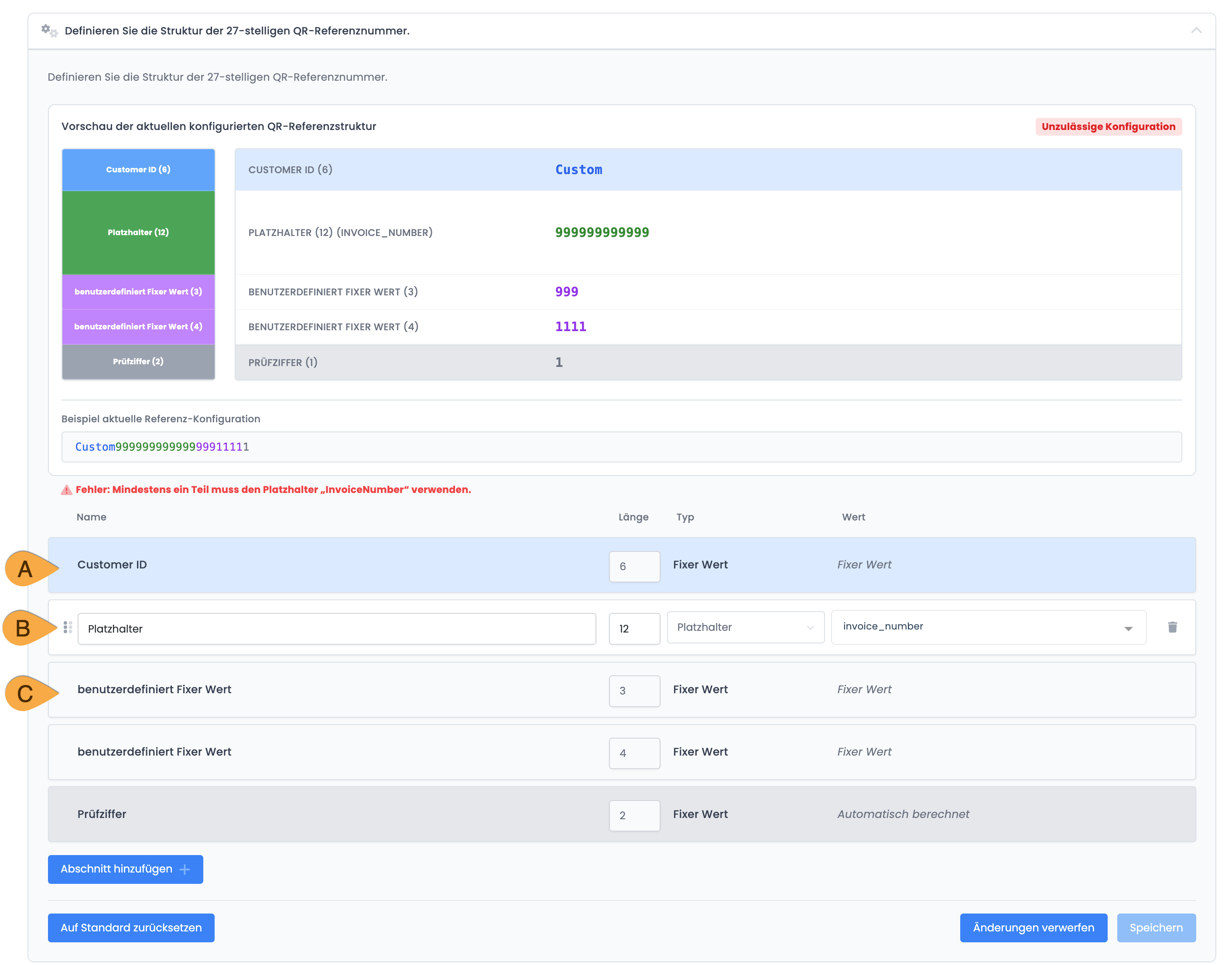Viewport: 1232px width, 965px height.
Task: Click the orange marker labeled B
Action: pos(24,628)
